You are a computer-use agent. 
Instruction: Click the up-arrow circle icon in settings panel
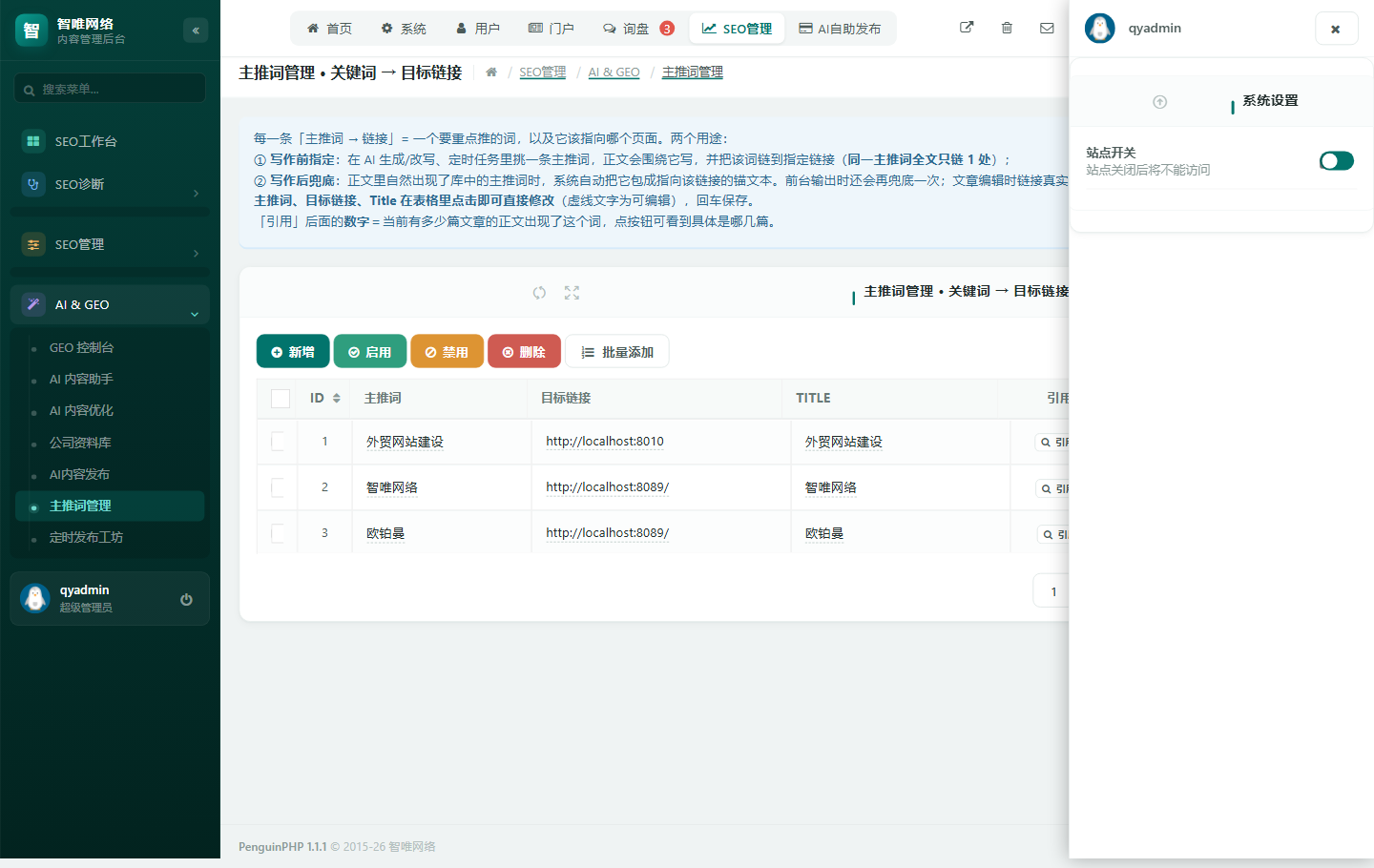coord(1160,102)
